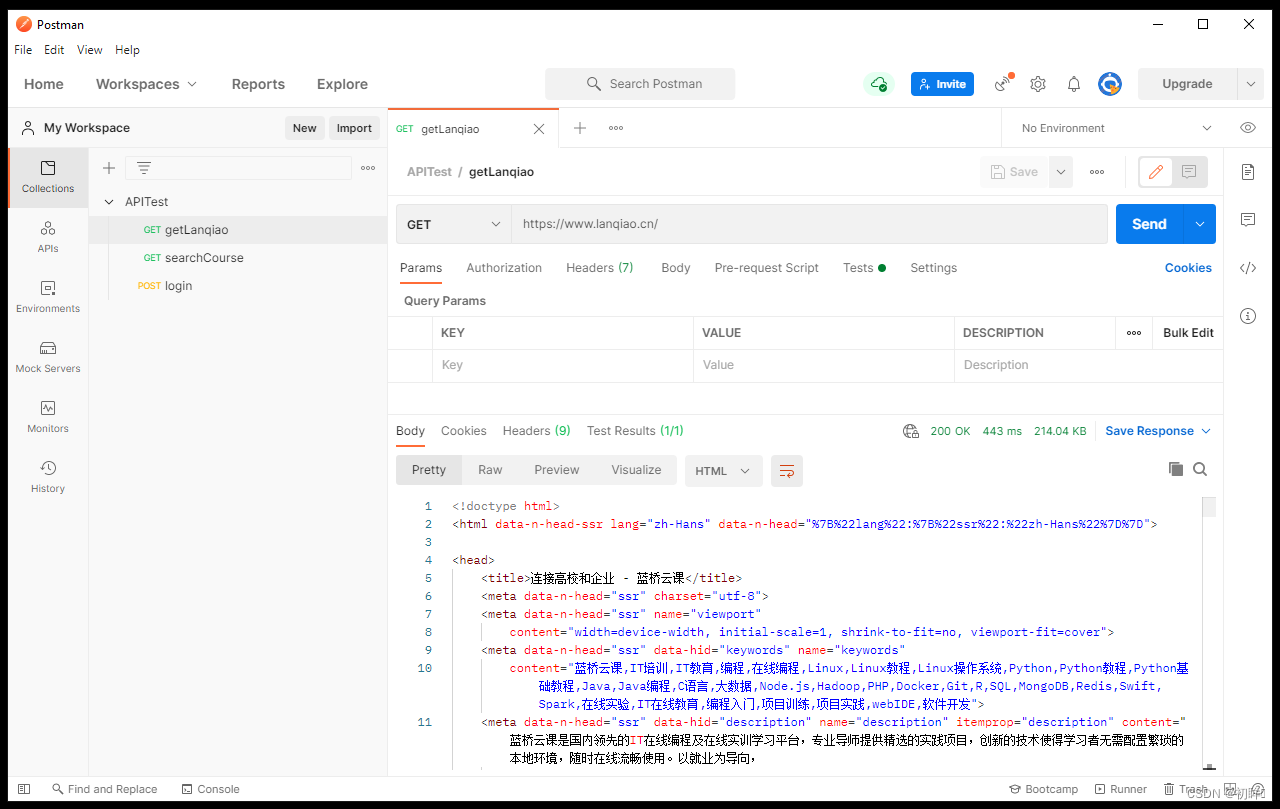
Task: Click the plus icon to create new collection
Action: click(109, 168)
